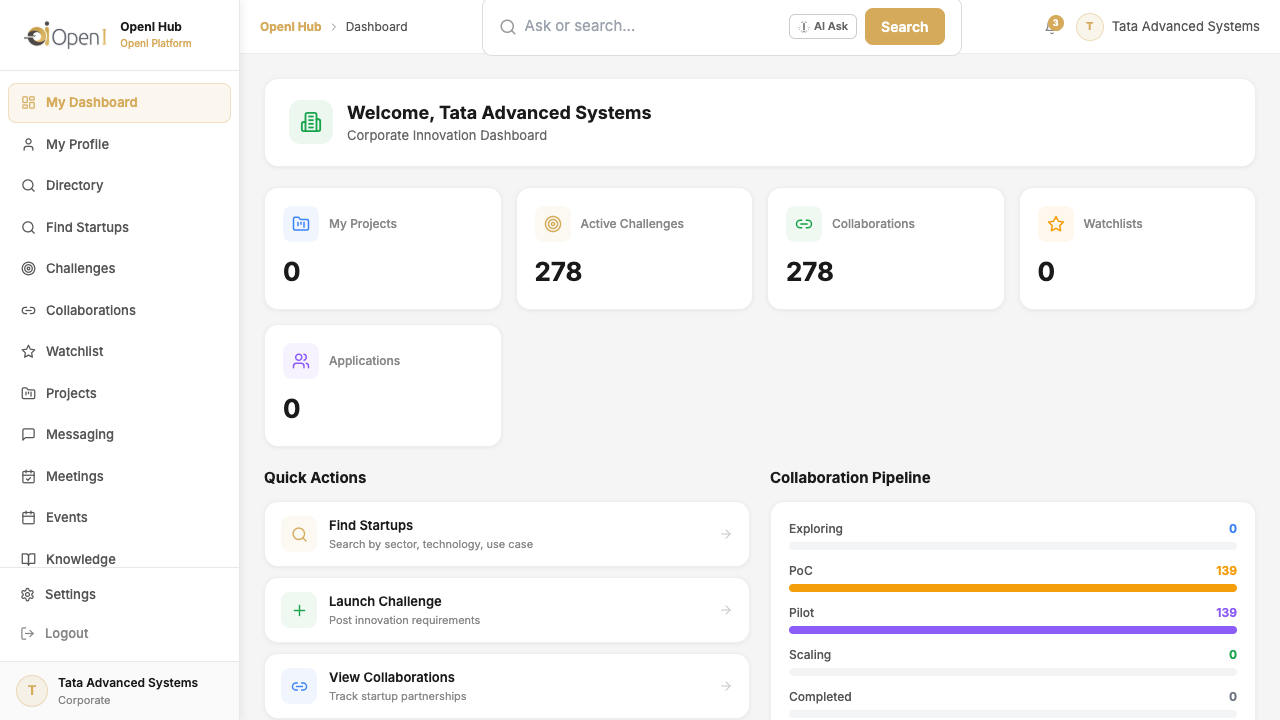Click the Exploring pipeline progress bar
This screenshot has height=720, width=1280.
click(1013, 546)
